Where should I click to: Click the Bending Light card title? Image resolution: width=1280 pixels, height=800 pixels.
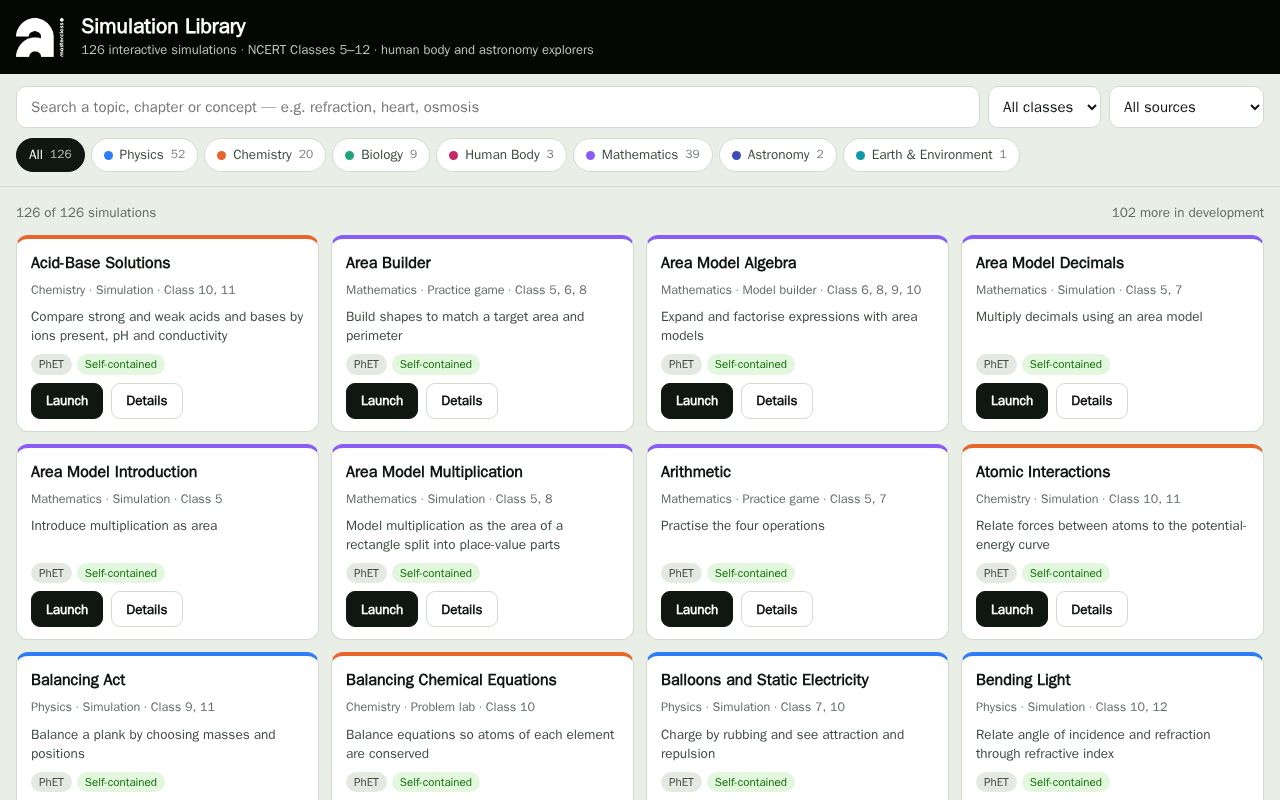pos(1023,680)
